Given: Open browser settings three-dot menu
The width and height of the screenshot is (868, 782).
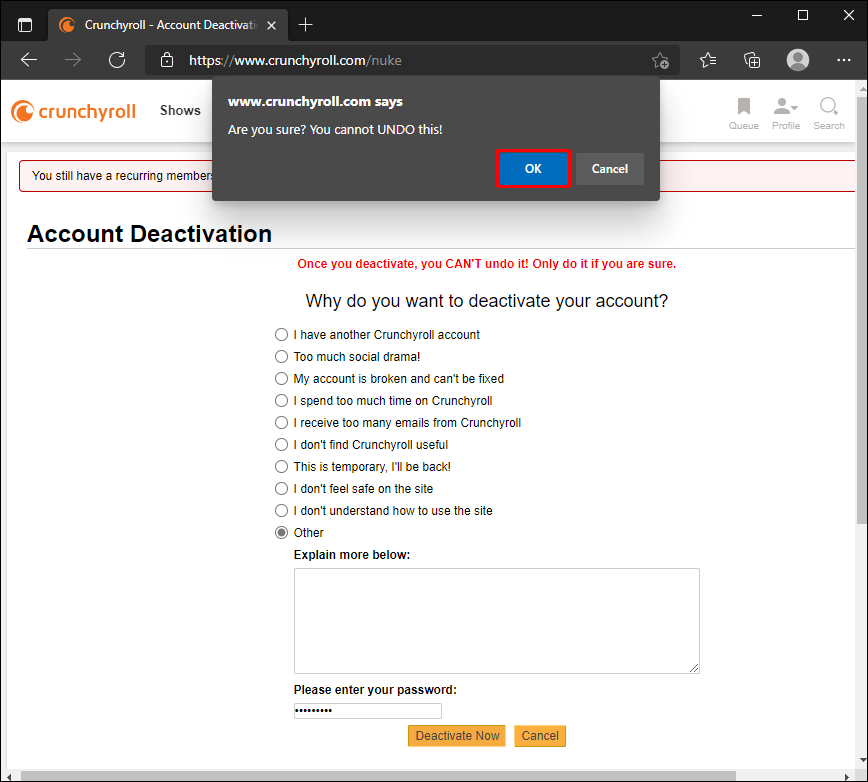Looking at the screenshot, I should [x=844, y=60].
